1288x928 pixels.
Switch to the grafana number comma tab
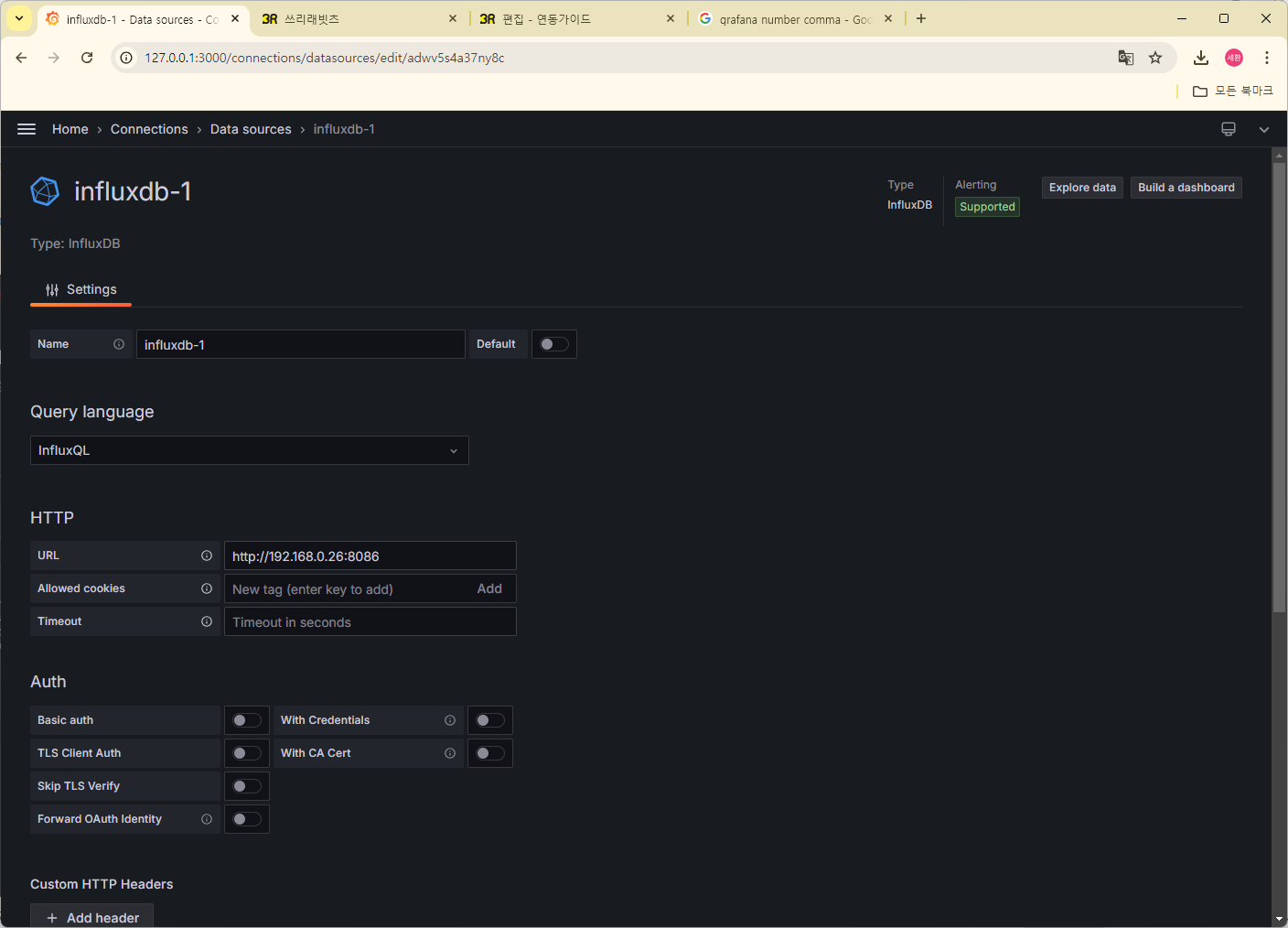tap(794, 19)
